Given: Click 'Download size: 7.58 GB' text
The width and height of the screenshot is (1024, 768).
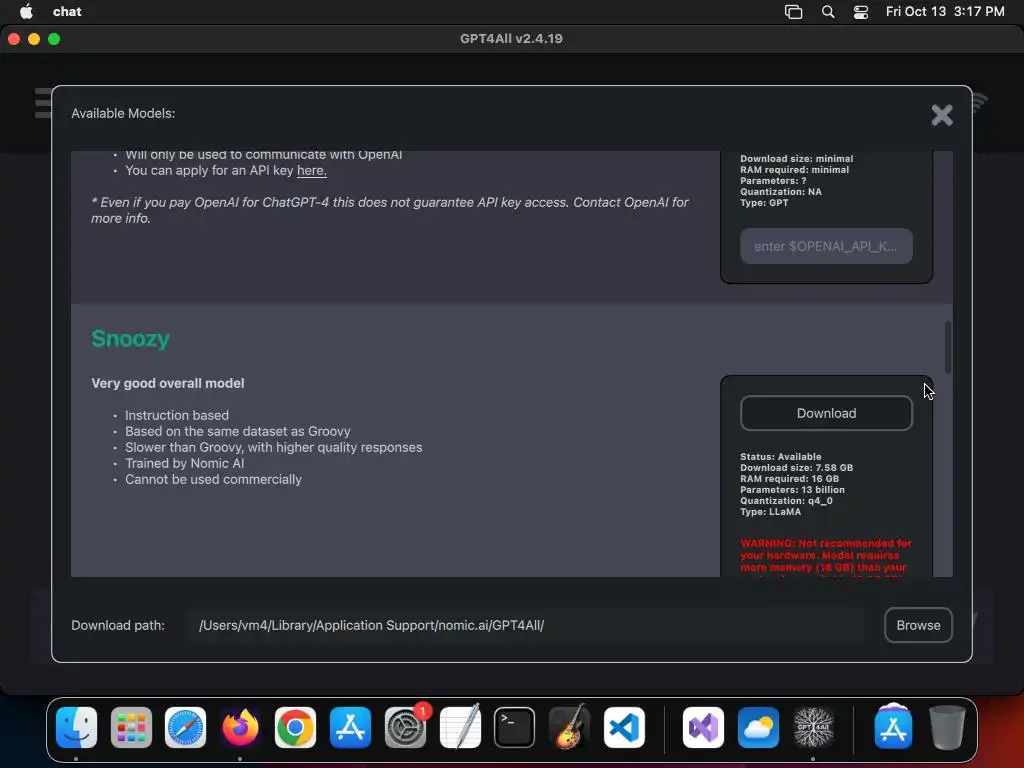Looking at the screenshot, I should click(x=797, y=468).
